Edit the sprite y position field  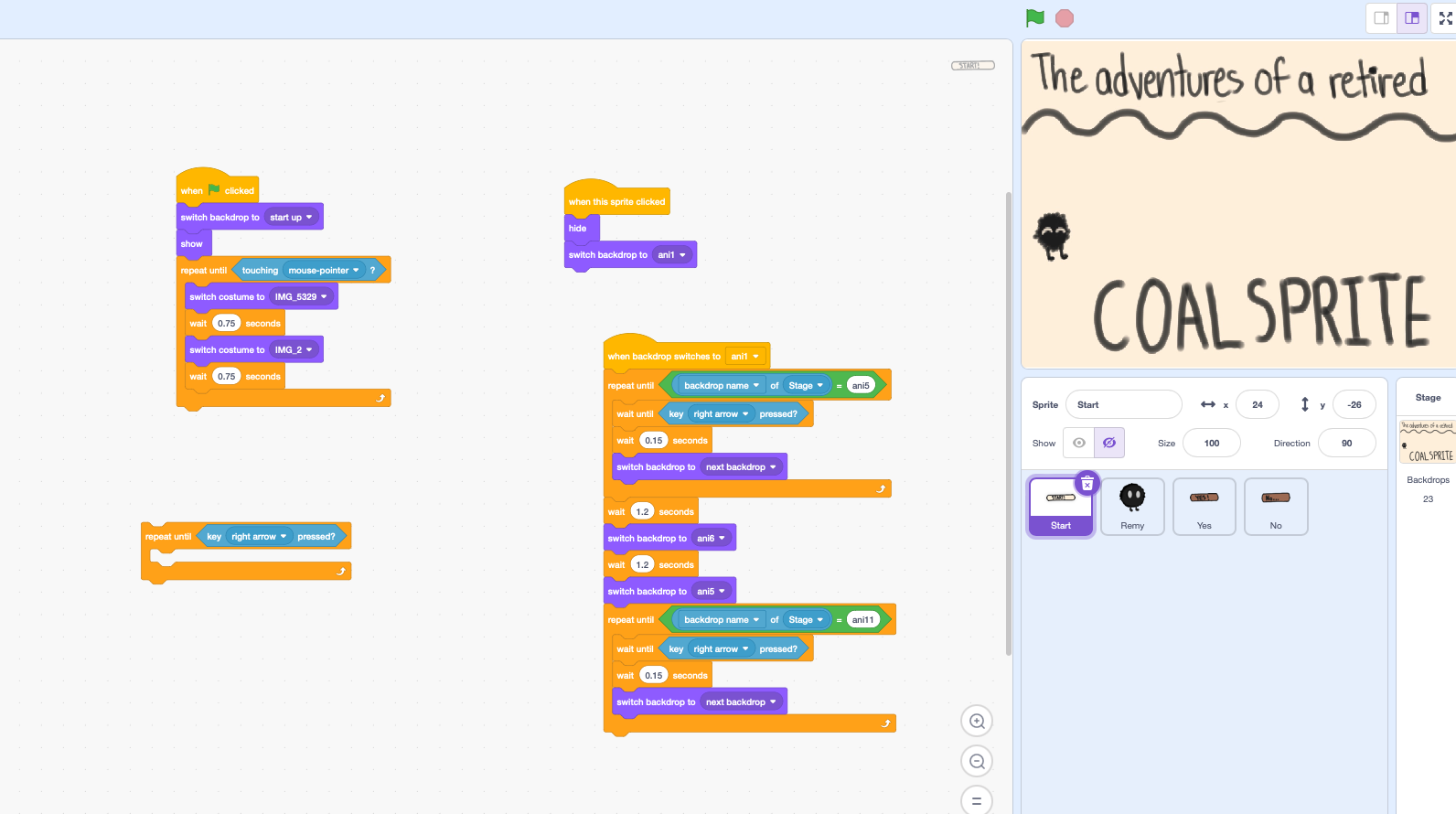click(1354, 404)
